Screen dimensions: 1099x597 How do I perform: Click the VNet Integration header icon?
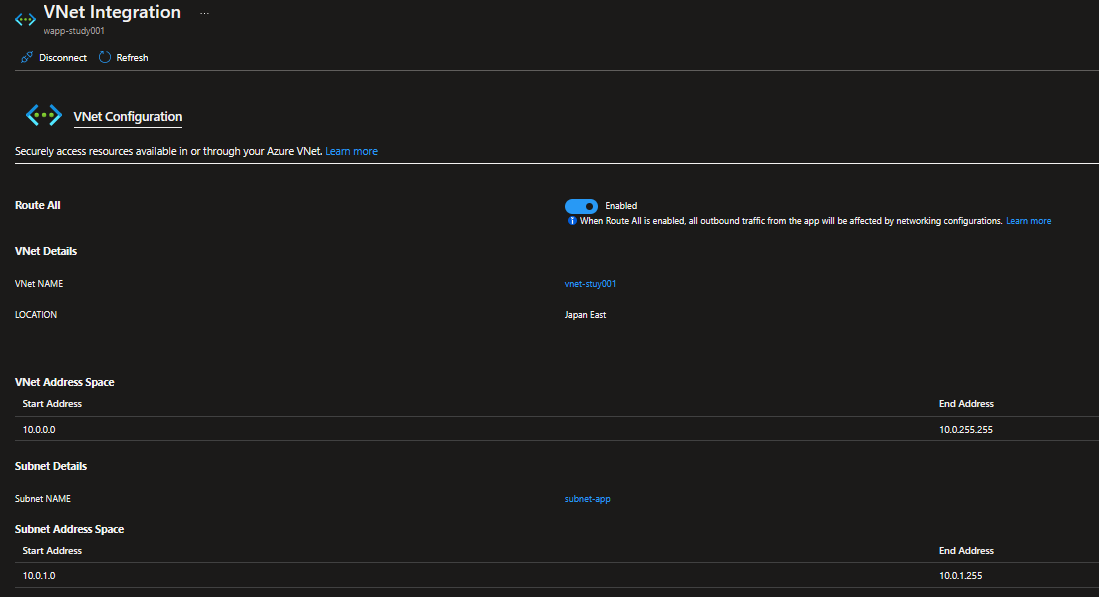click(x=25, y=20)
